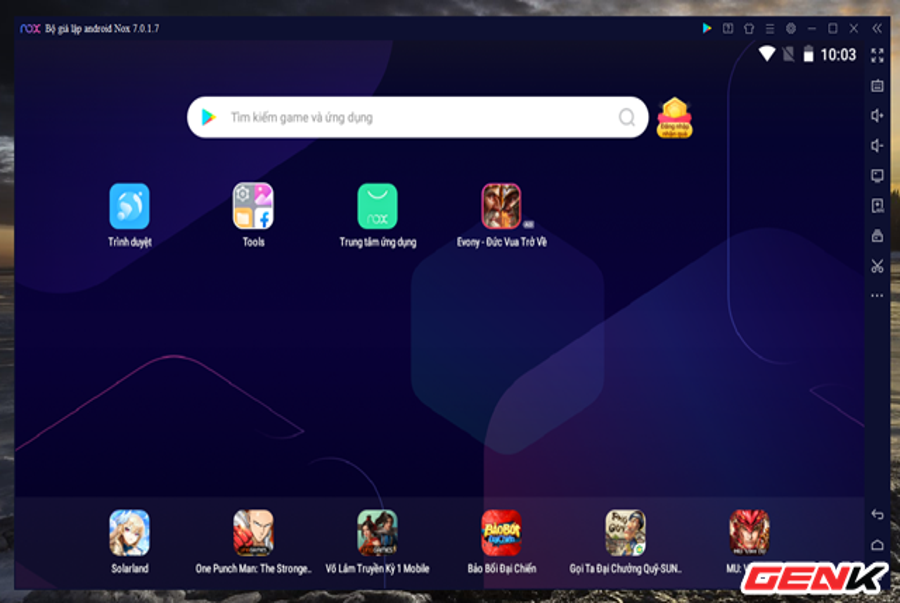Collapse the sidebar with double arrow icon
The height and width of the screenshot is (603, 900).
pyautogui.click(x=877, y=28)
